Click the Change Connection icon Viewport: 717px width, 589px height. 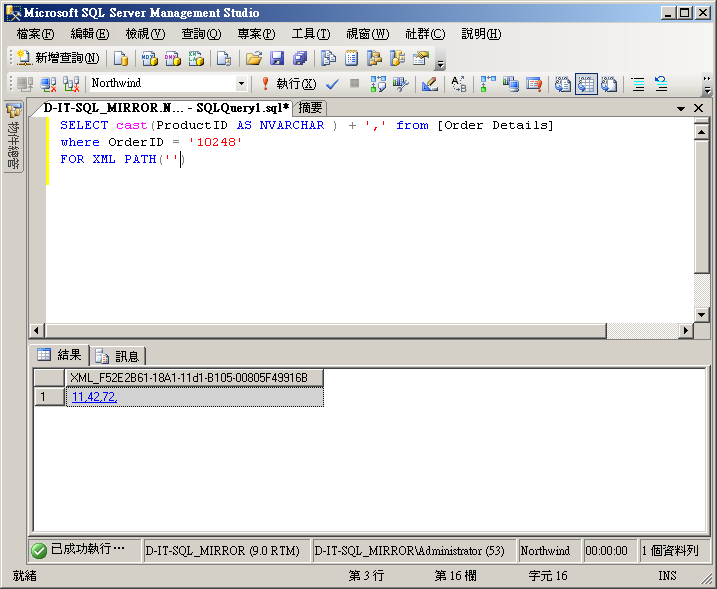[71, 84]
